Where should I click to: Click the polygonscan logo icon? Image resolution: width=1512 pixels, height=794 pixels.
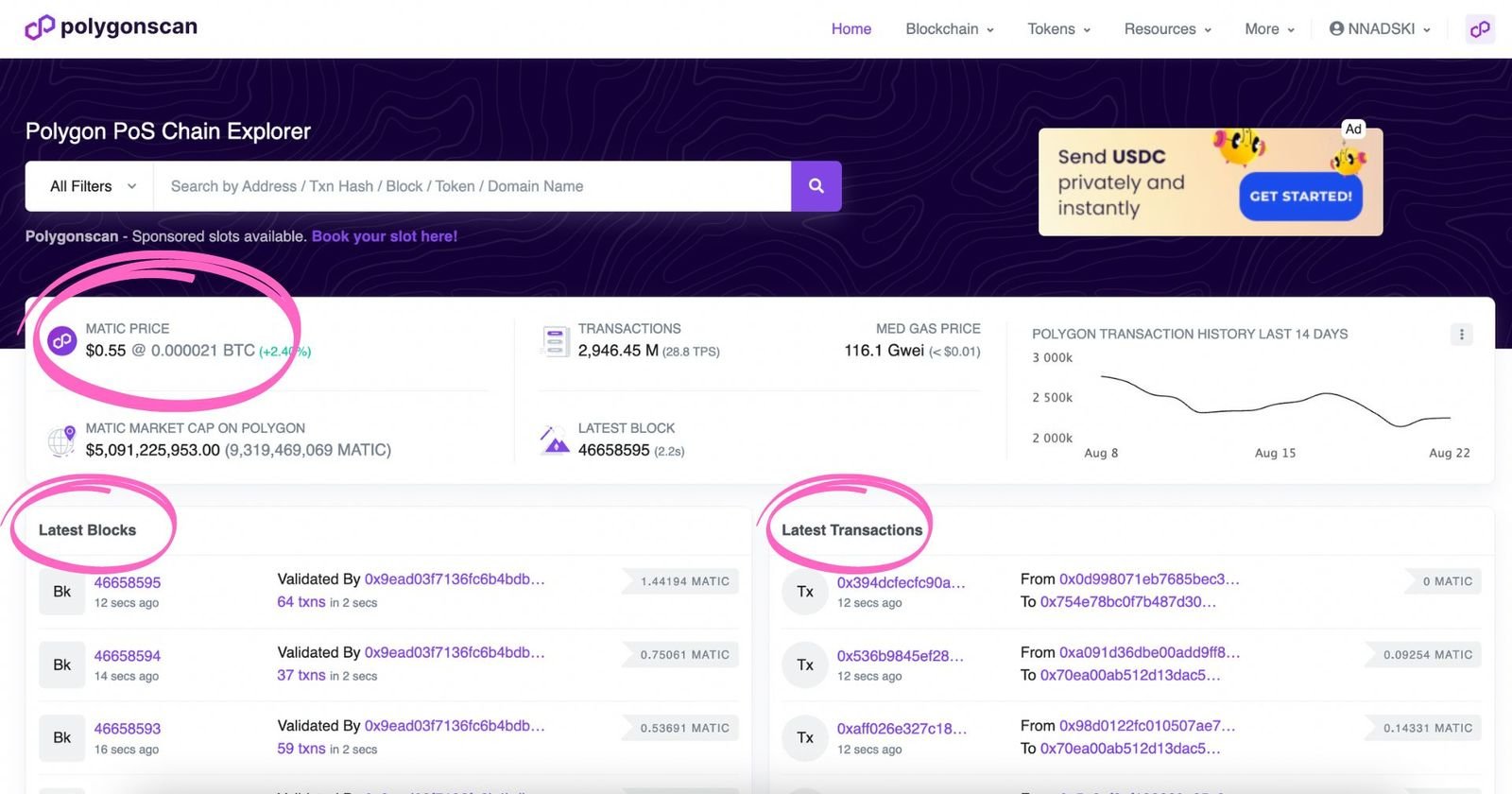[40, 27]
